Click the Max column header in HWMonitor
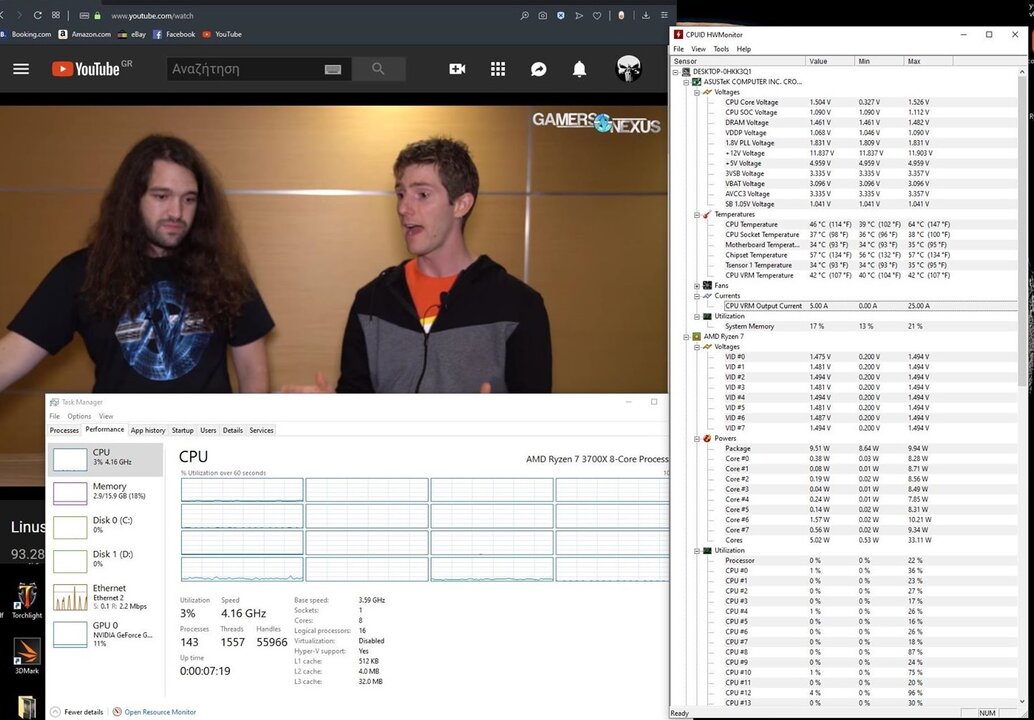The width and height of the screenshot is (1034, 720). point(928,61)
